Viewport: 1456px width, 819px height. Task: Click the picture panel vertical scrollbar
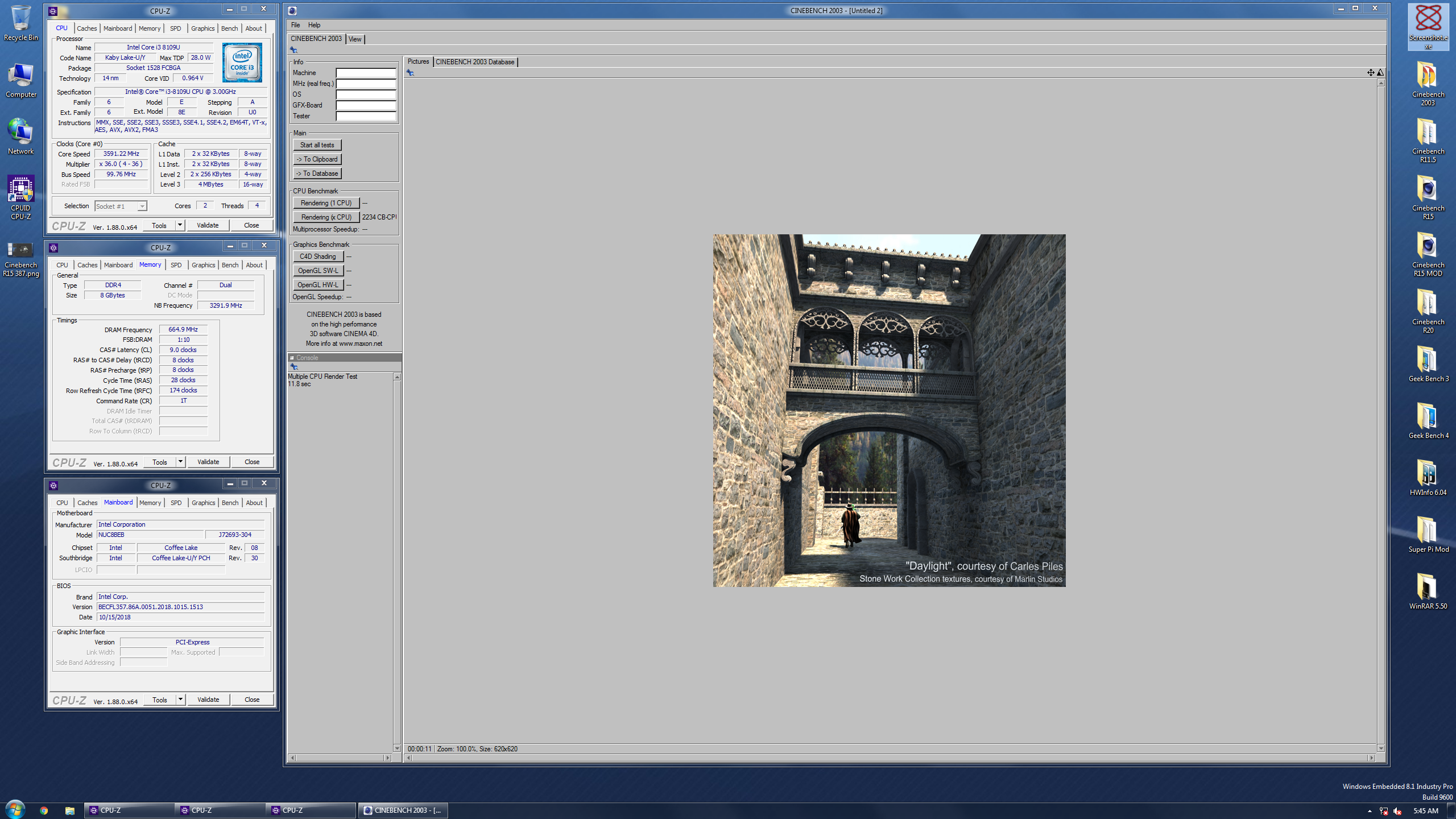(x=1380, y=415)
